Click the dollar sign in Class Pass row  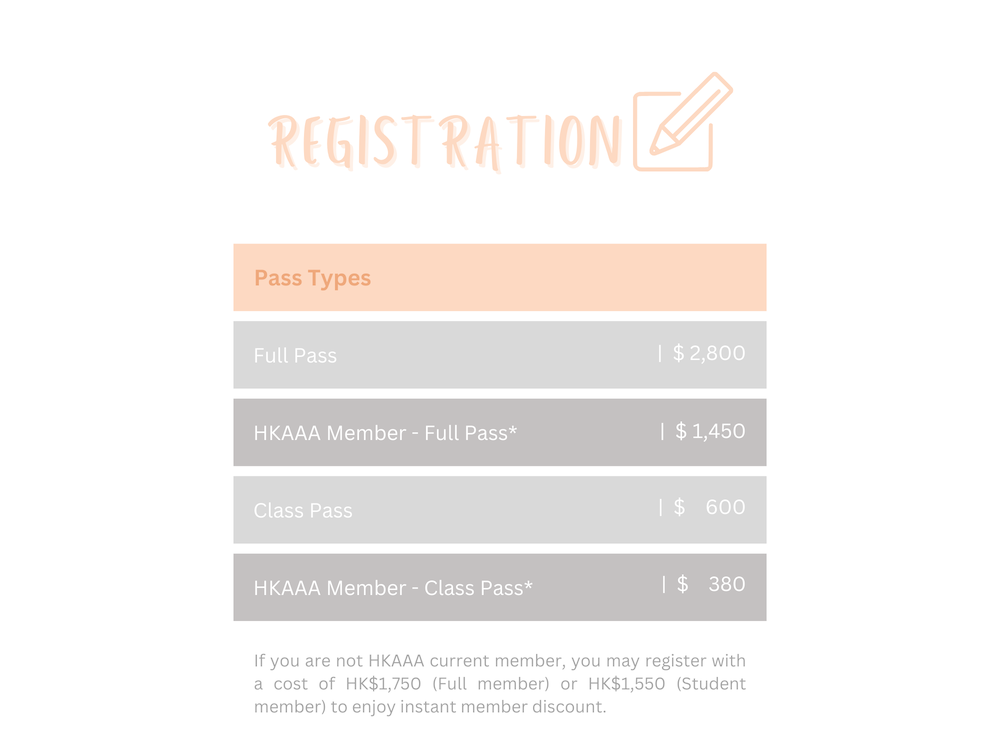[679, 507]
